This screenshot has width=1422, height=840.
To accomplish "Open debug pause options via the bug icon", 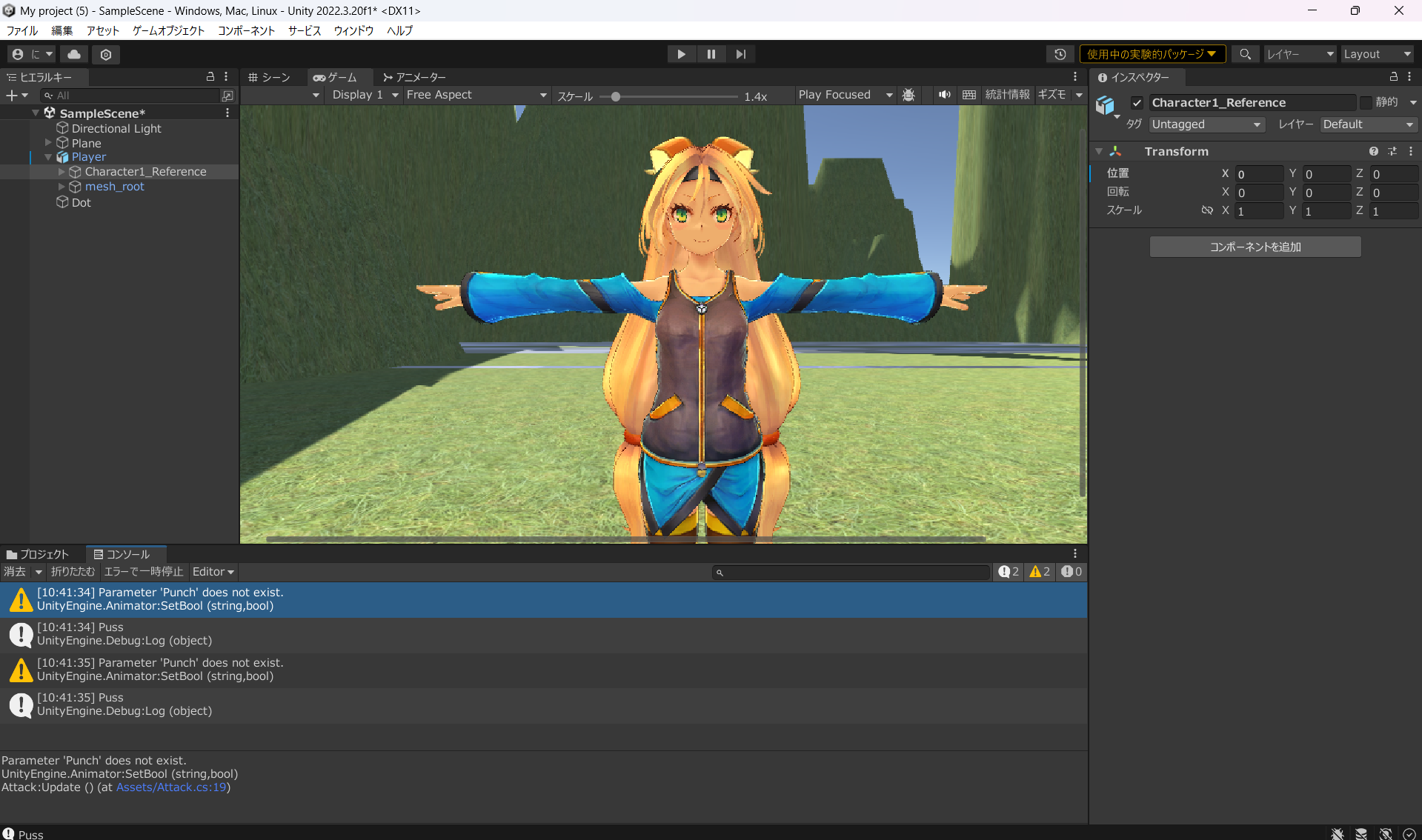I will tap(908, 95).
